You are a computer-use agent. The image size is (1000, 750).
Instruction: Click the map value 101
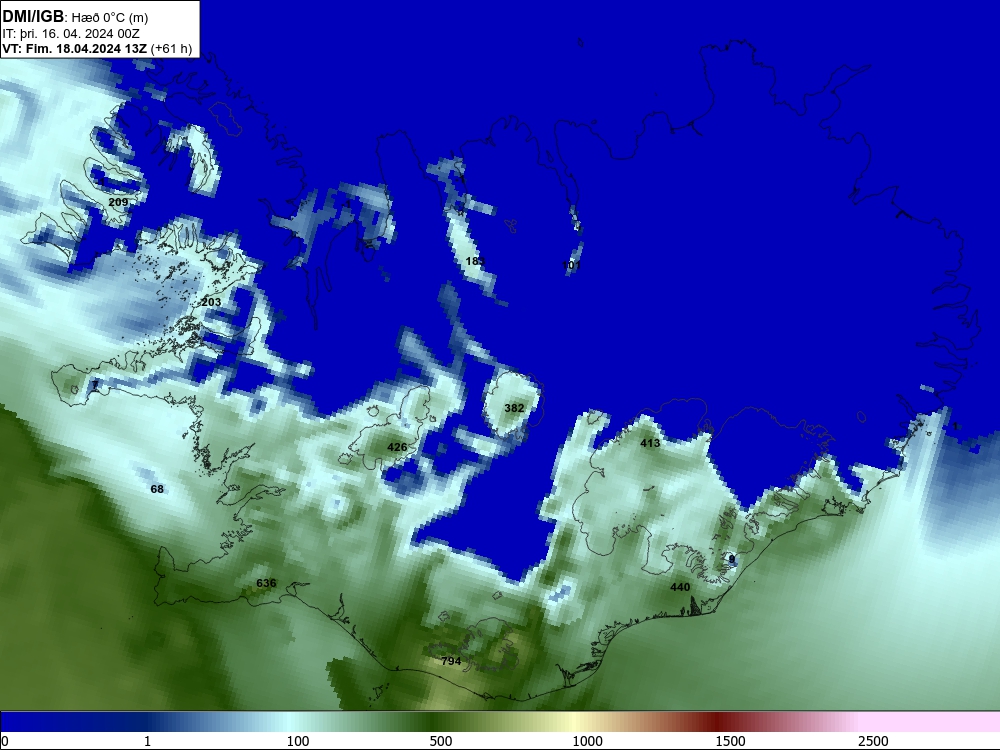coord(571,265)
